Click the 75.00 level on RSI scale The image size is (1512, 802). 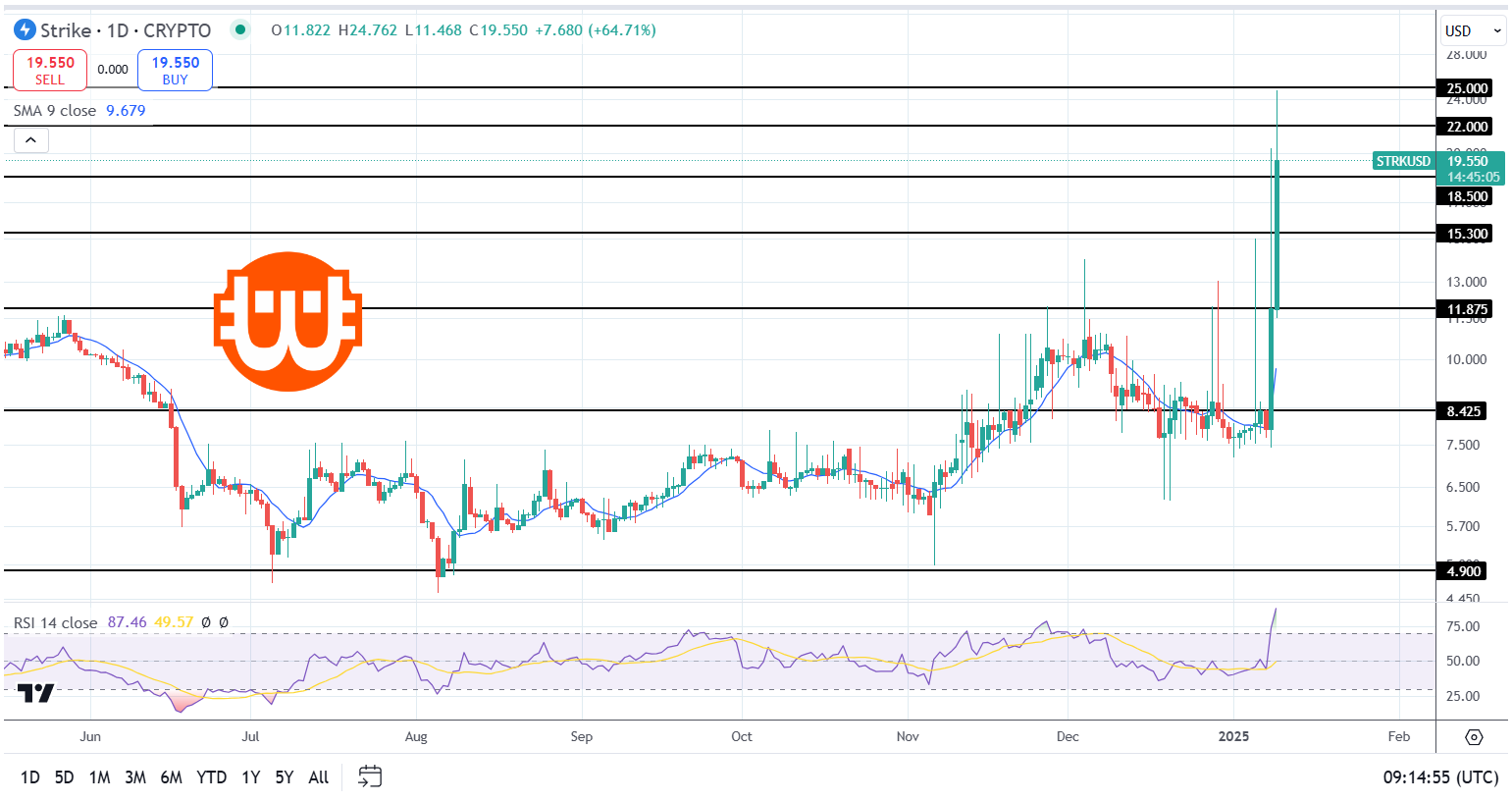1463,627
